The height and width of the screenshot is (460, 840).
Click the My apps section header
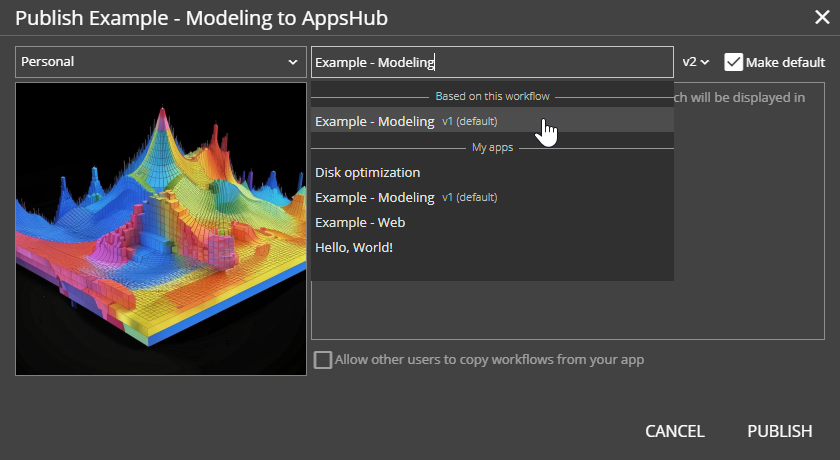coord(492,147)
